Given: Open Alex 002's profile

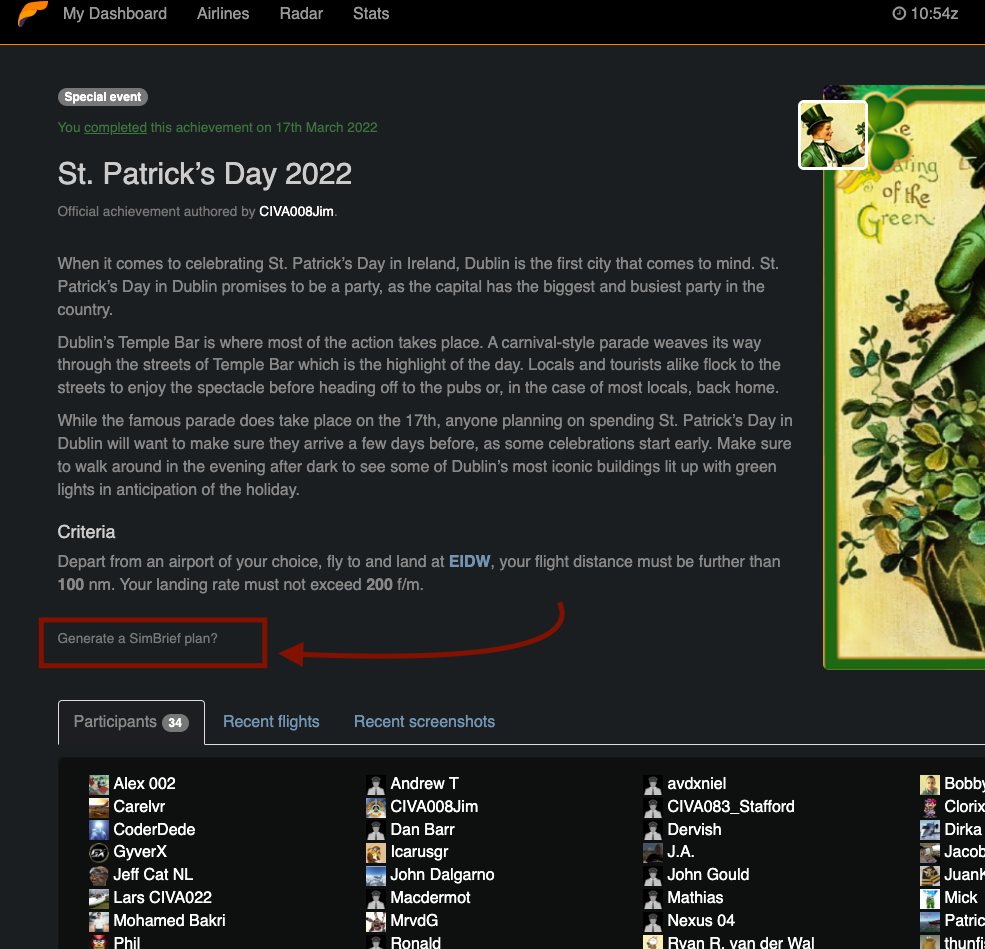Looking at the screenshot, I should click(x=144, y=784).
